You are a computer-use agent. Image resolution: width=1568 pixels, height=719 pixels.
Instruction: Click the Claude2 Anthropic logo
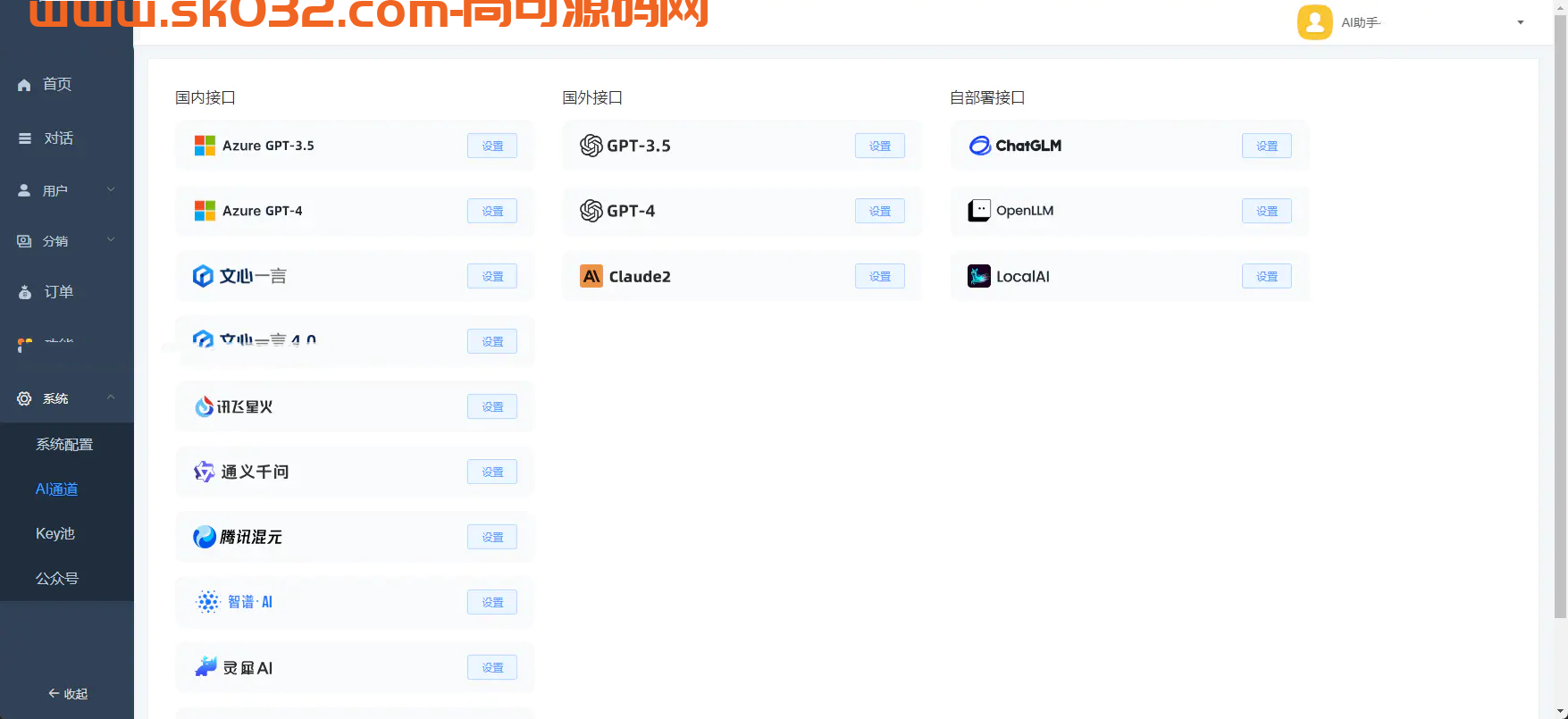click(591, 276)
